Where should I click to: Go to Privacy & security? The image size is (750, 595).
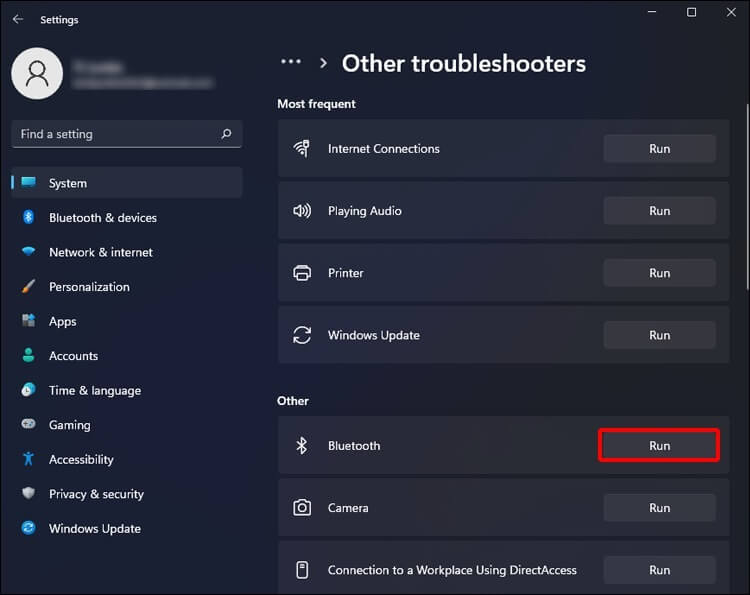pos(127,494)
